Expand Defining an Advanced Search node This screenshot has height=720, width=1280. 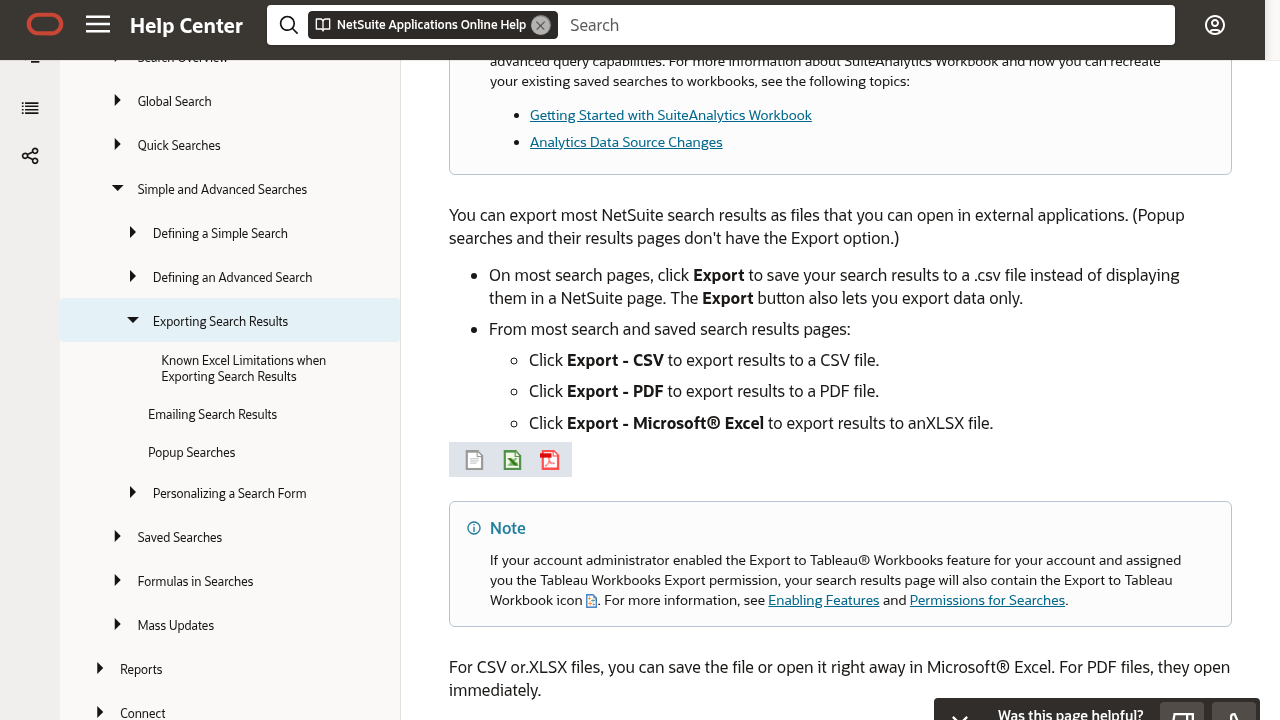click(x=132, y=277)
